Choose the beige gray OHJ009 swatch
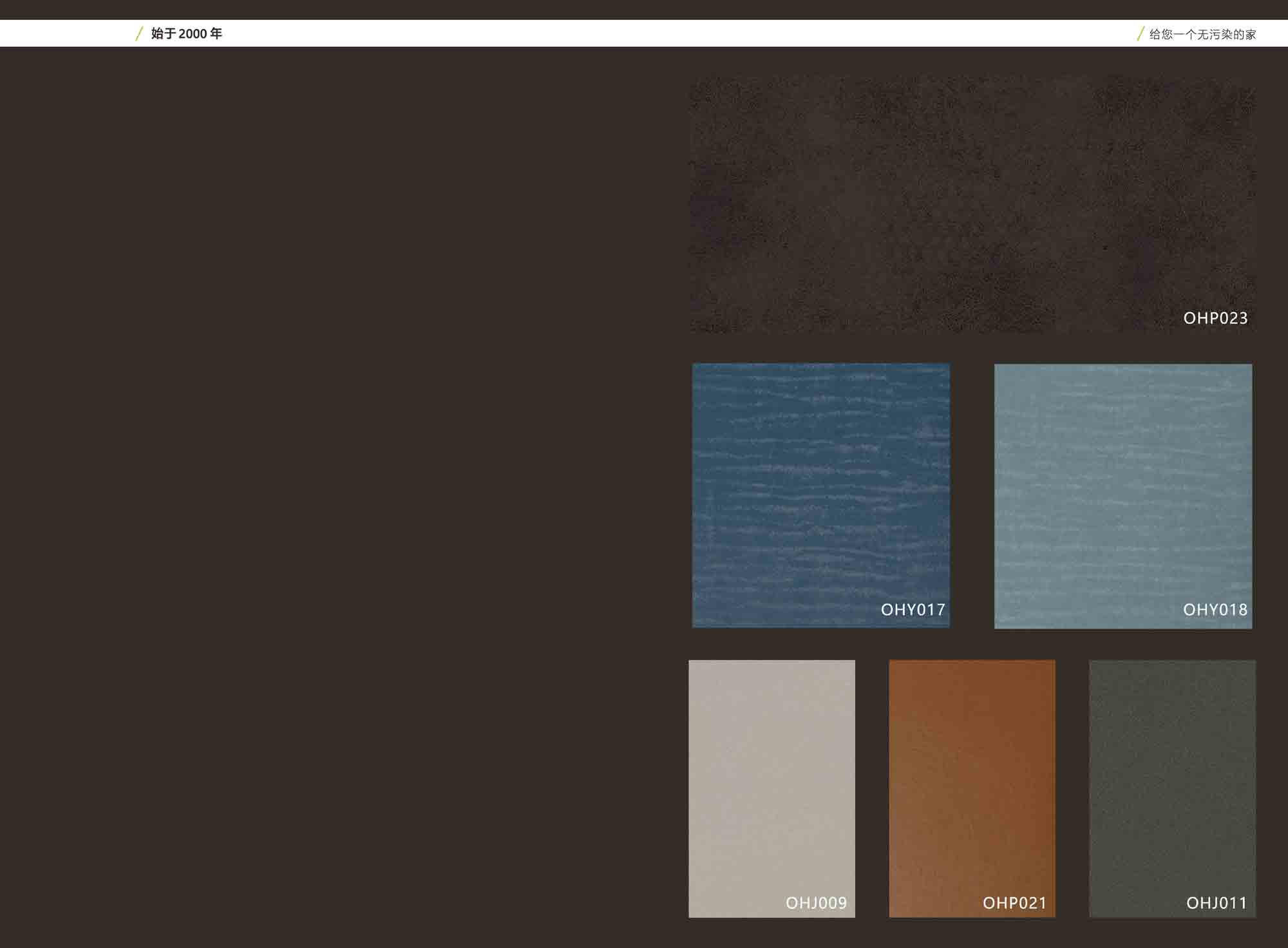 tap(772, 788)
